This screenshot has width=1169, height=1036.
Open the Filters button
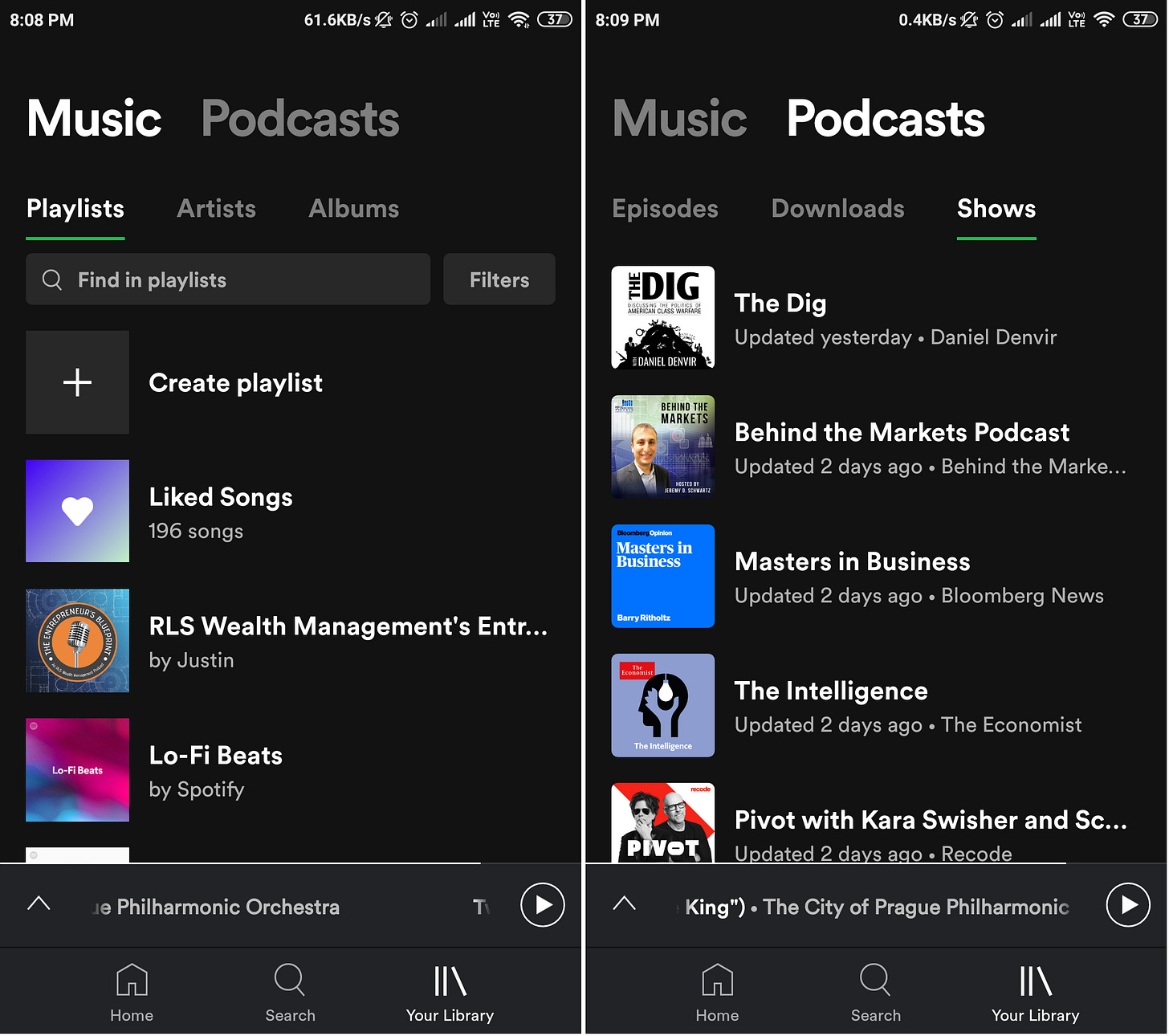[x=499, y=279]
